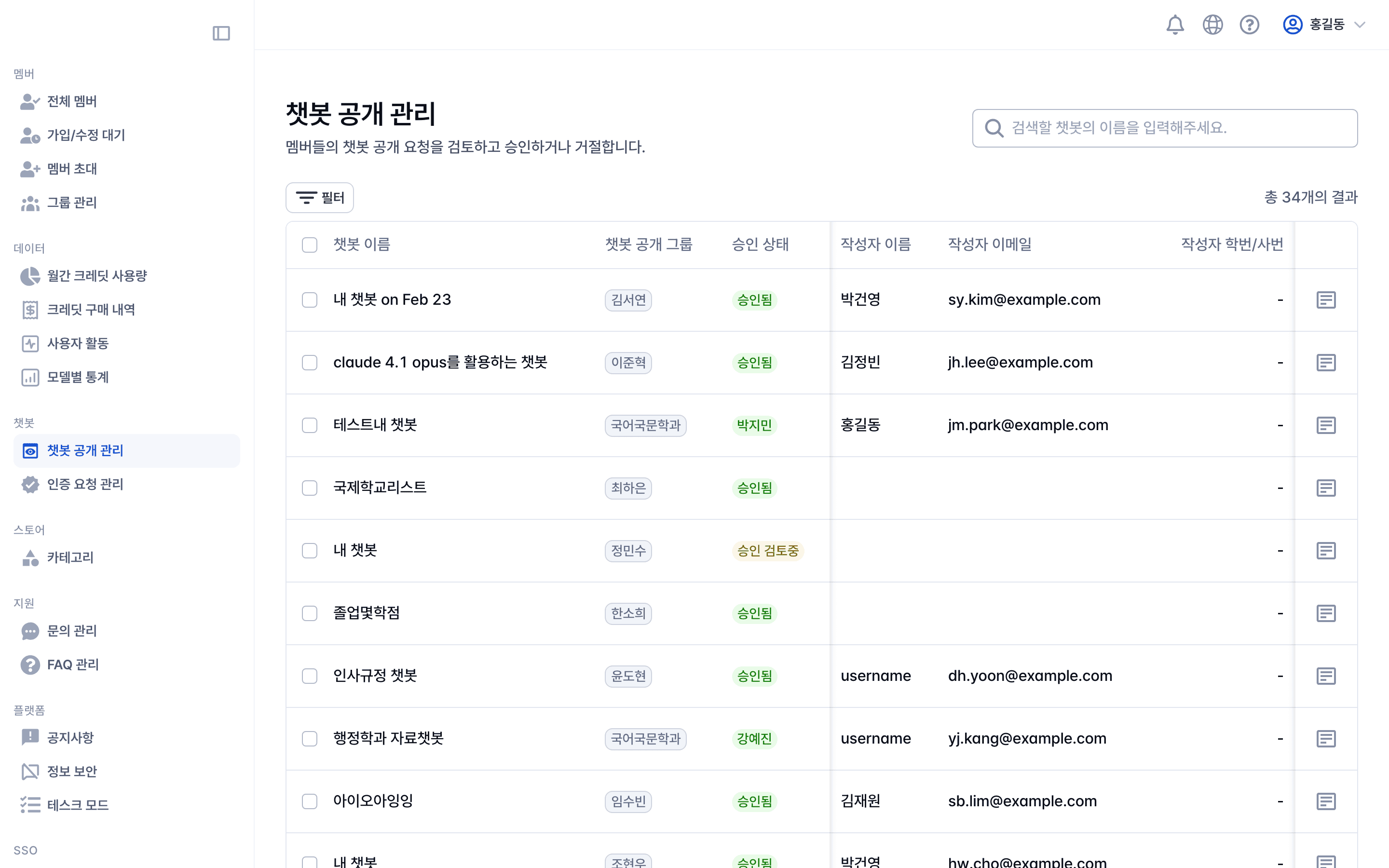Open notifications via the bell icon

coord(1175,25)
